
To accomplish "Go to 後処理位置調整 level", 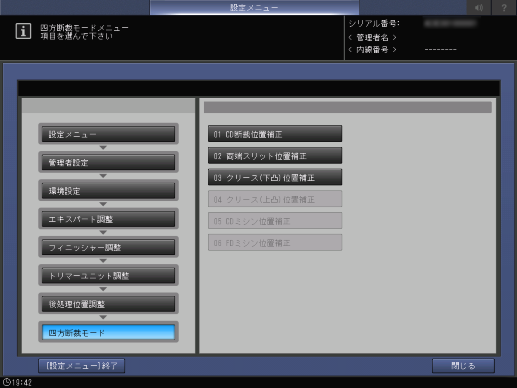I will click(x=108, y=304).
